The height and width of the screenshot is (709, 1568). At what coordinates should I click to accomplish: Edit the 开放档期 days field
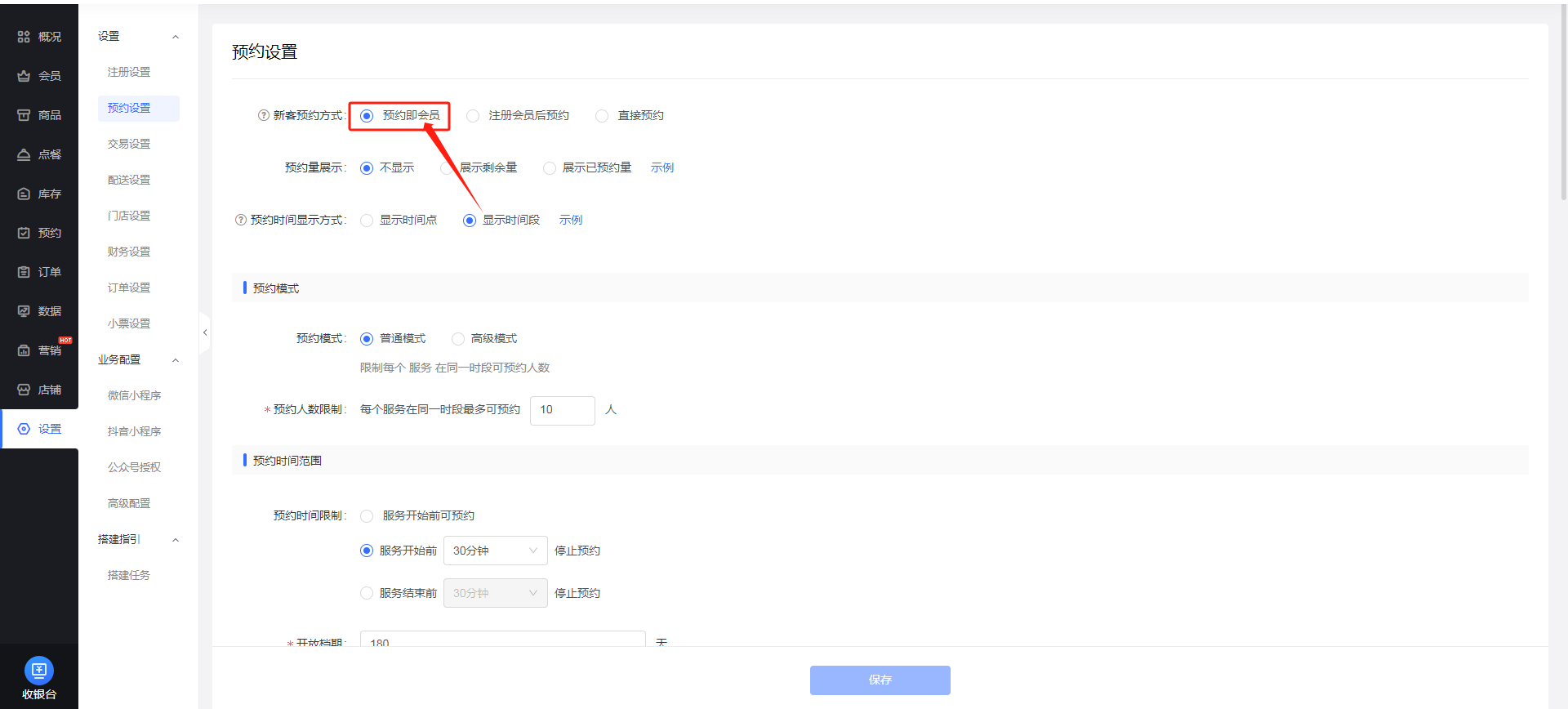pos(503,638)
